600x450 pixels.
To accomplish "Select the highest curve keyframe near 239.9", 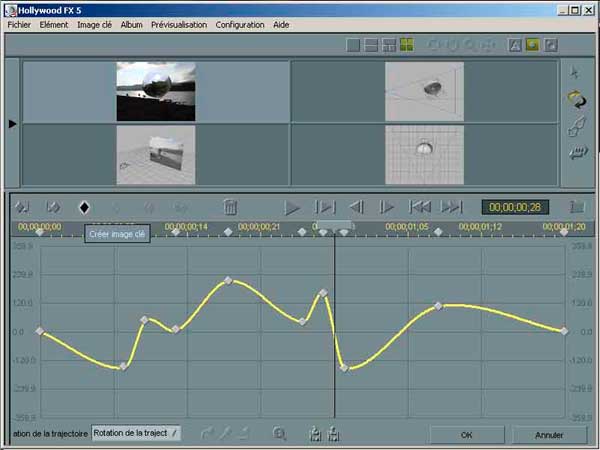I will point(228,280).
